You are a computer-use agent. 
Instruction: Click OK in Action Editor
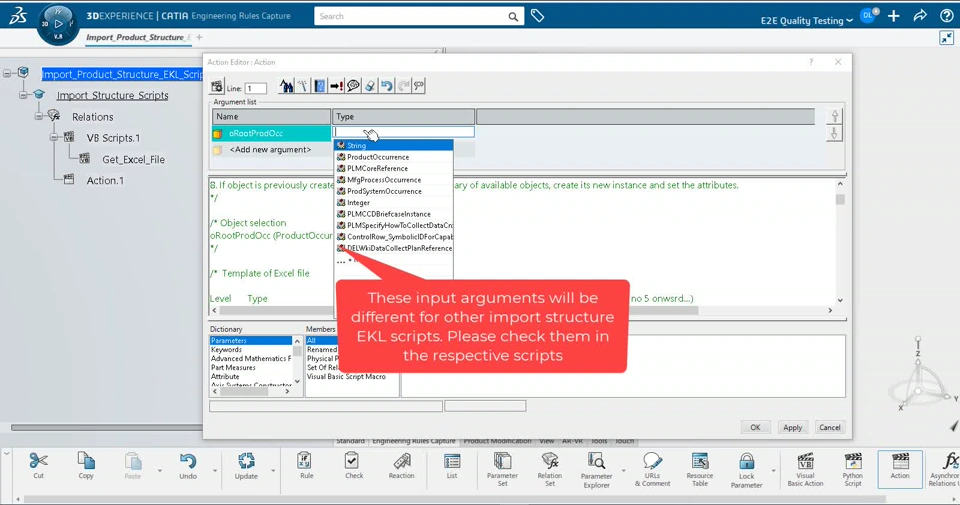756,427
